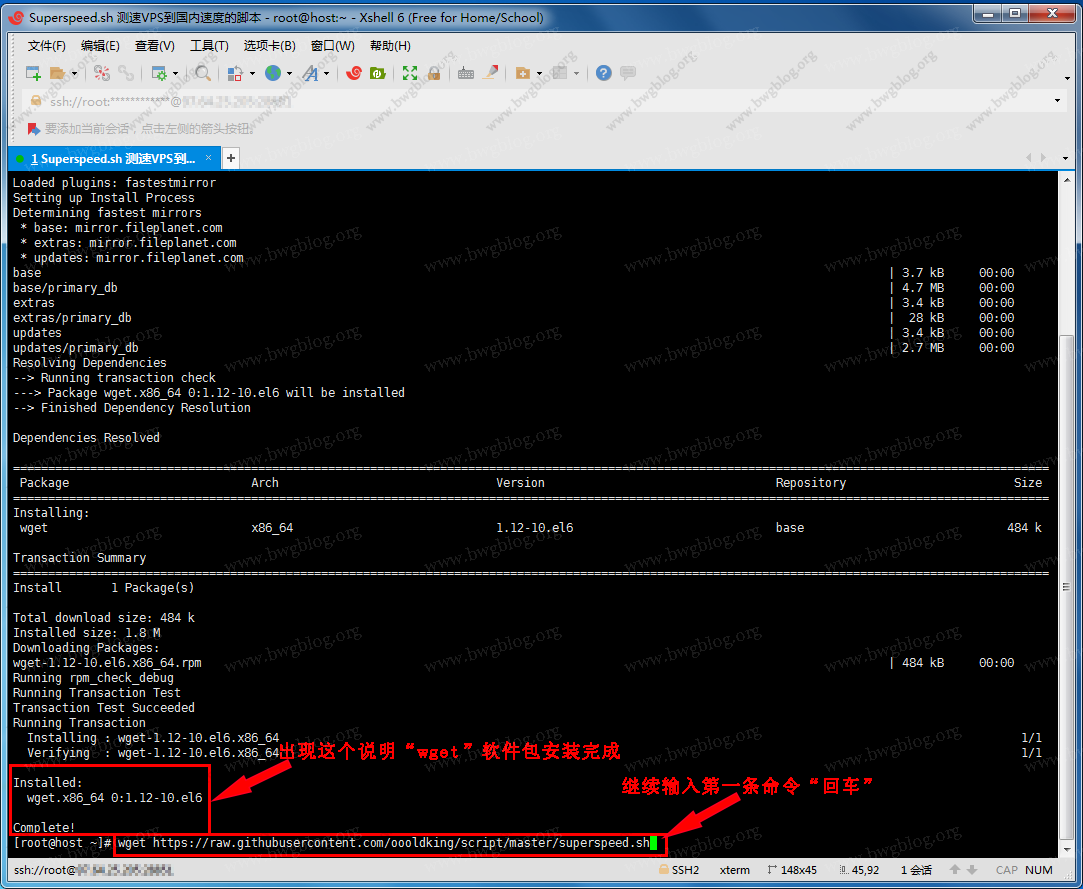The width and height of the screenshot is (1083, 889).
Task: Click the 'Complete!' line in terminal
Action: (44, 828)
